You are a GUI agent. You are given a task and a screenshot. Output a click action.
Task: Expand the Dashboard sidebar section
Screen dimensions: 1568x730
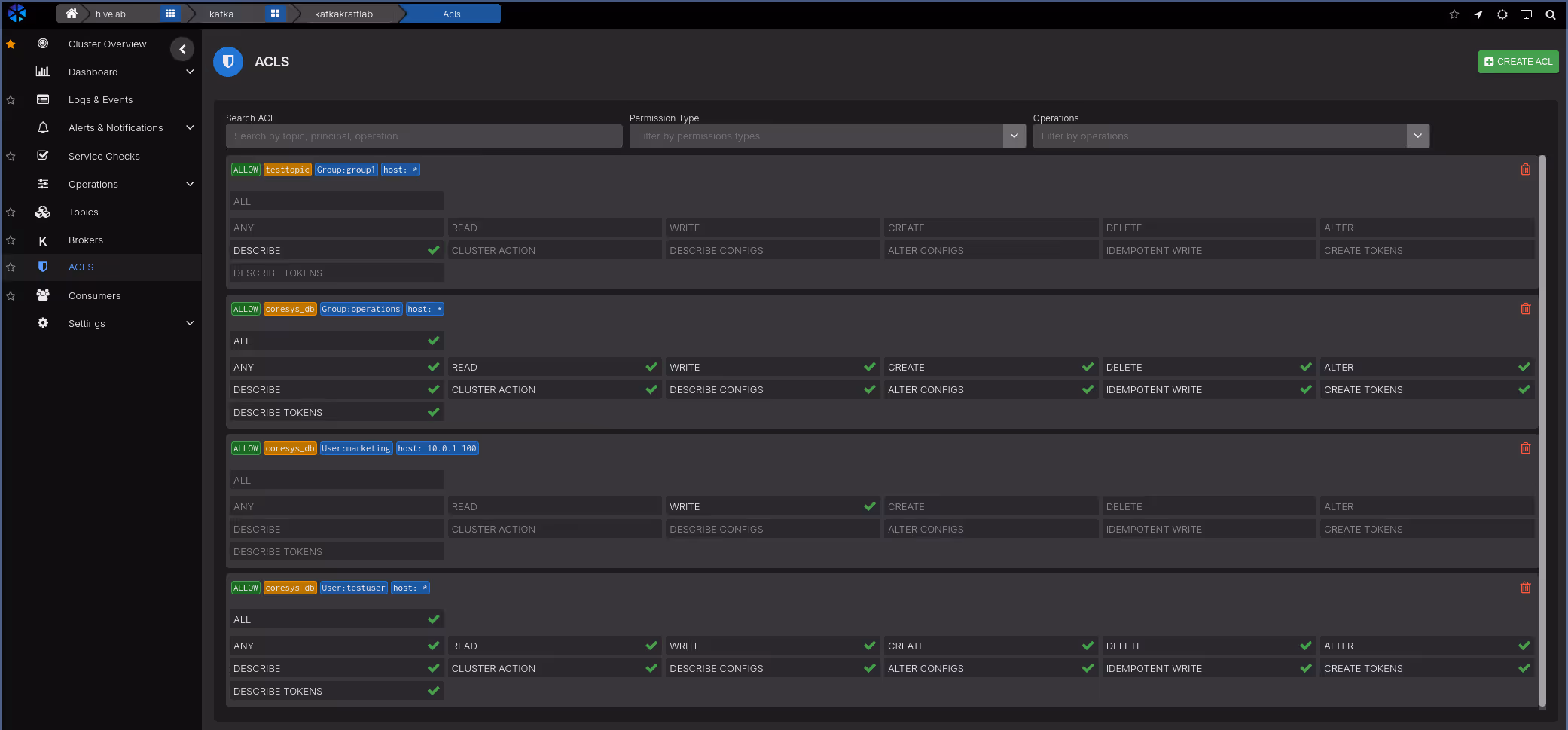[190, 72]
